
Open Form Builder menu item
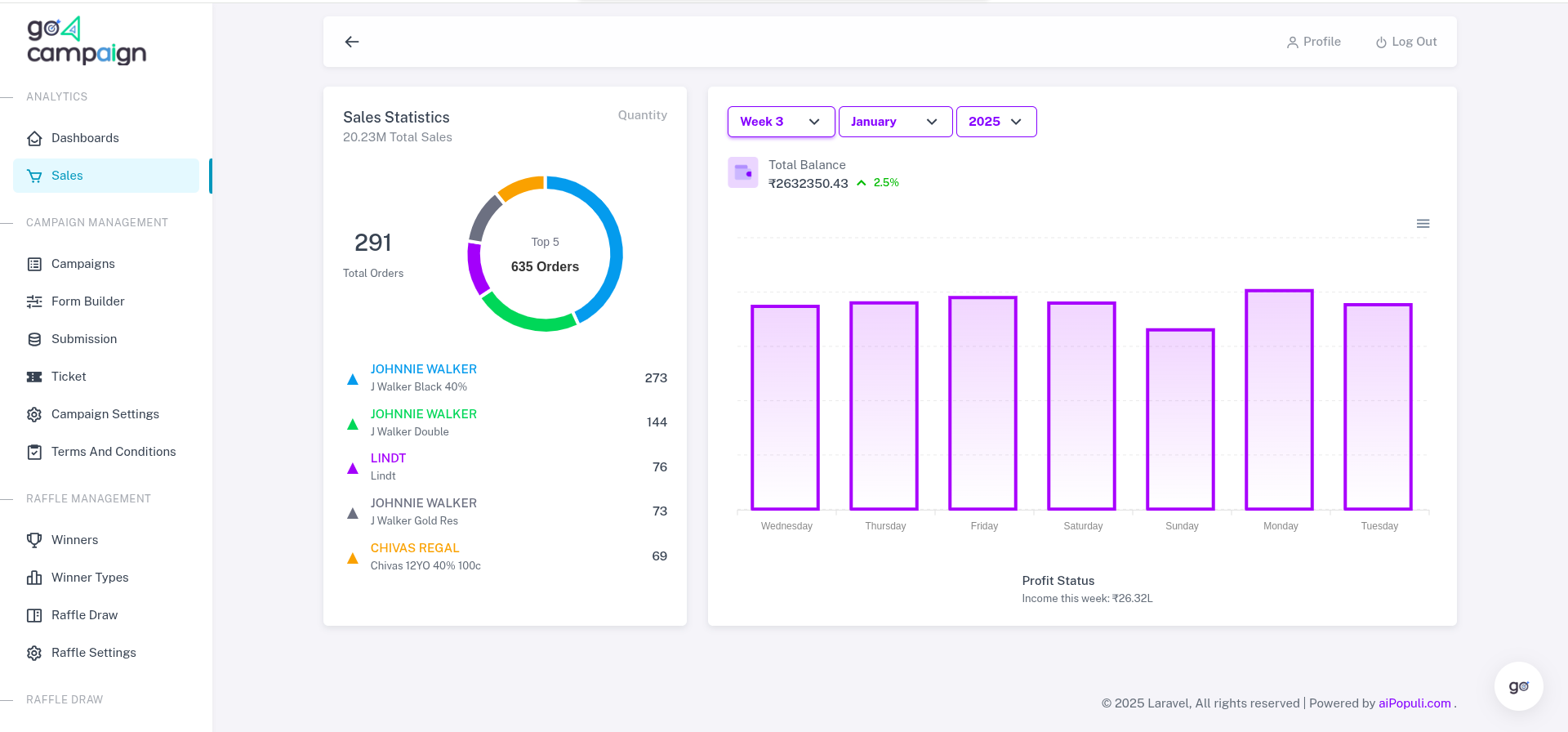click(x=106, y=301)
